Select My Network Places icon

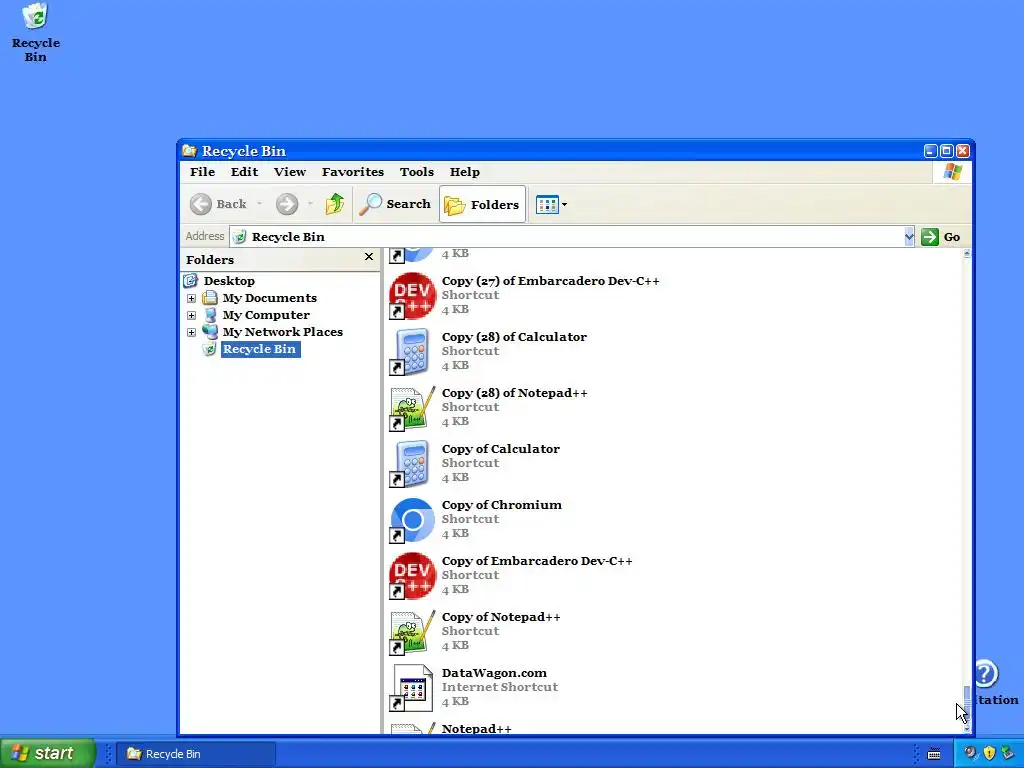[210, 332]
